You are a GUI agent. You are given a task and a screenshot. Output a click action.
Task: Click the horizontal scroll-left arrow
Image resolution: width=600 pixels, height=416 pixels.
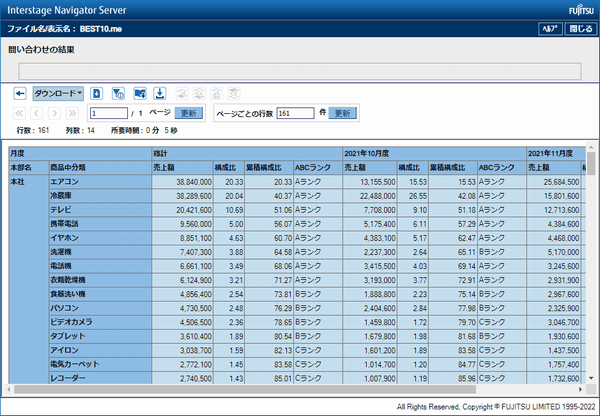pos(8,389)
